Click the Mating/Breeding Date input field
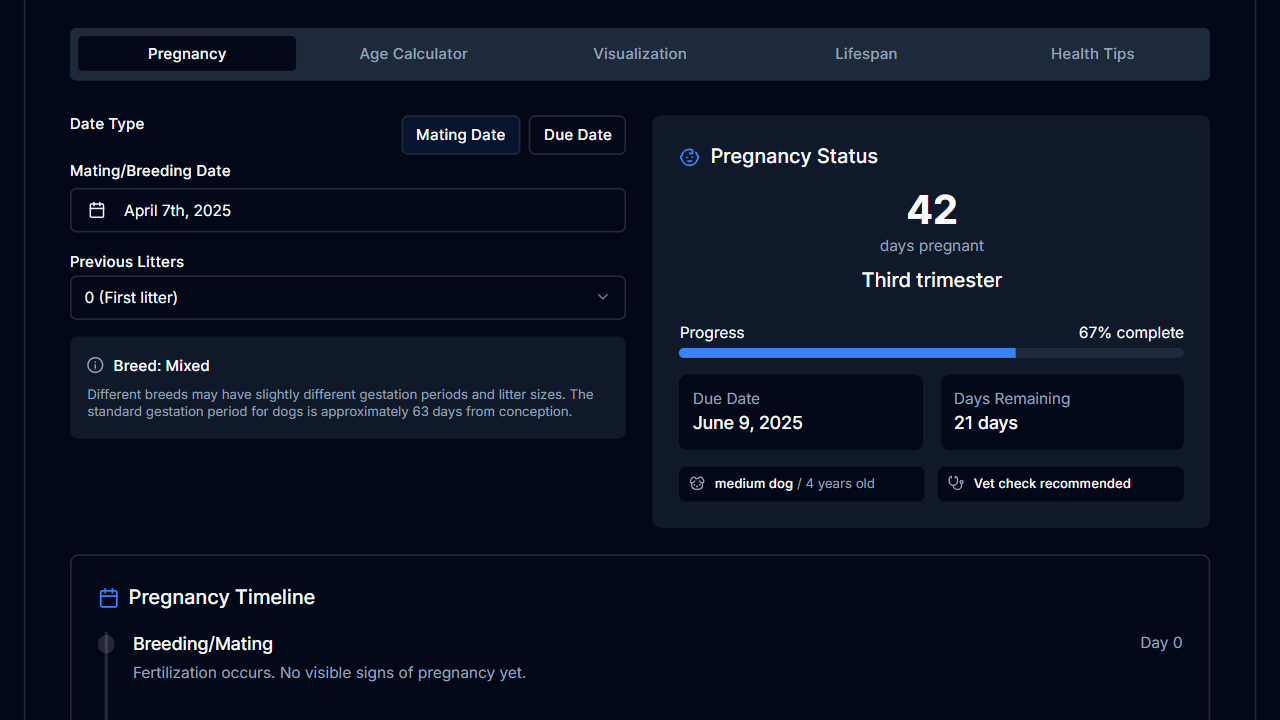 (x=347, y=210)
